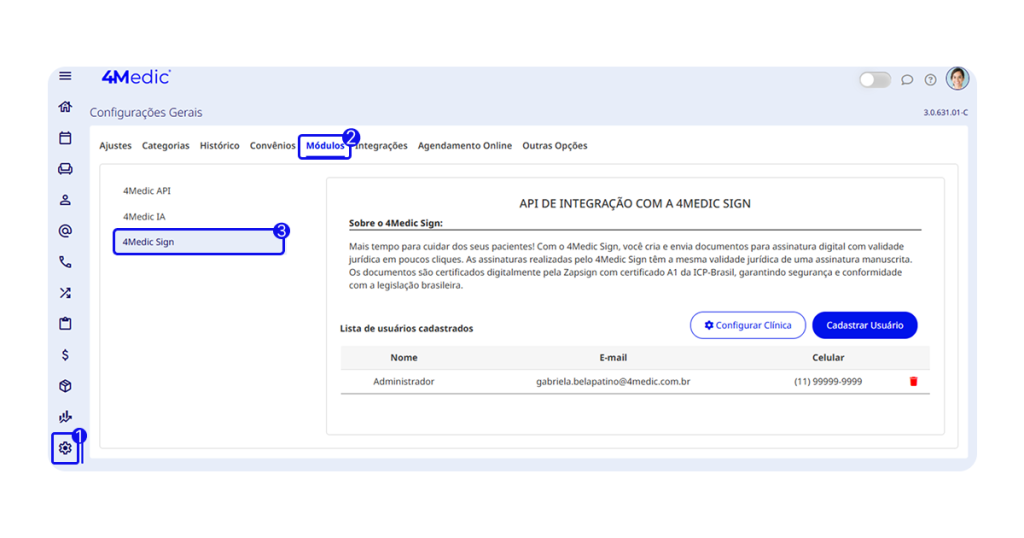This screenshot has width=1024, height=538.
Task: Switch to the Ajustes tab
Action: 116,146
